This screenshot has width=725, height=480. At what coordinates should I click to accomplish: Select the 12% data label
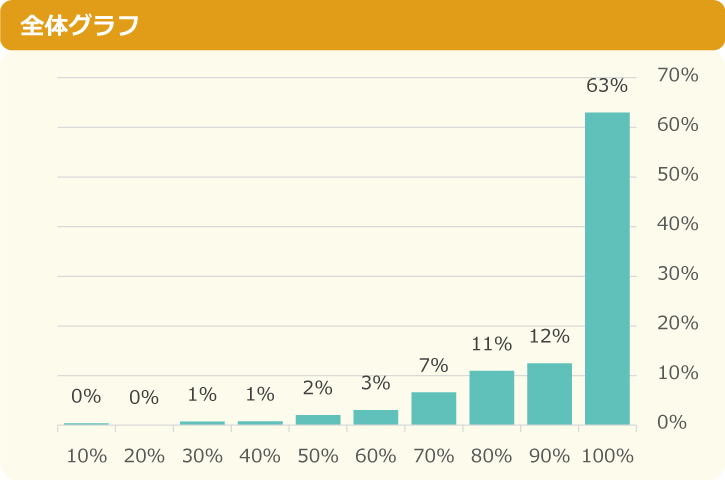pos(549,336)
